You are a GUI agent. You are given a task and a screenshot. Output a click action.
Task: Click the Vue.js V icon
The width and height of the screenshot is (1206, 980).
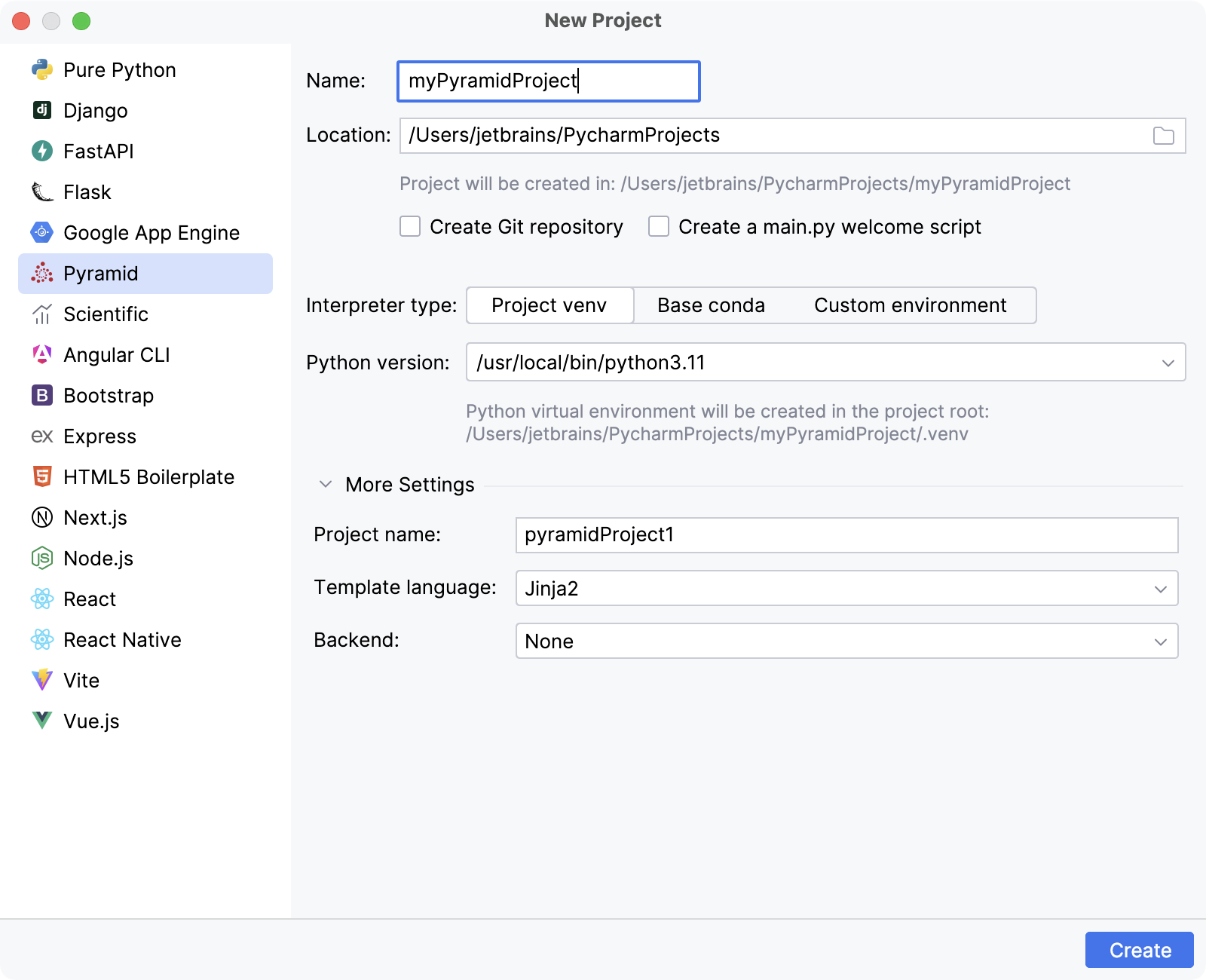tap(42, 721)
